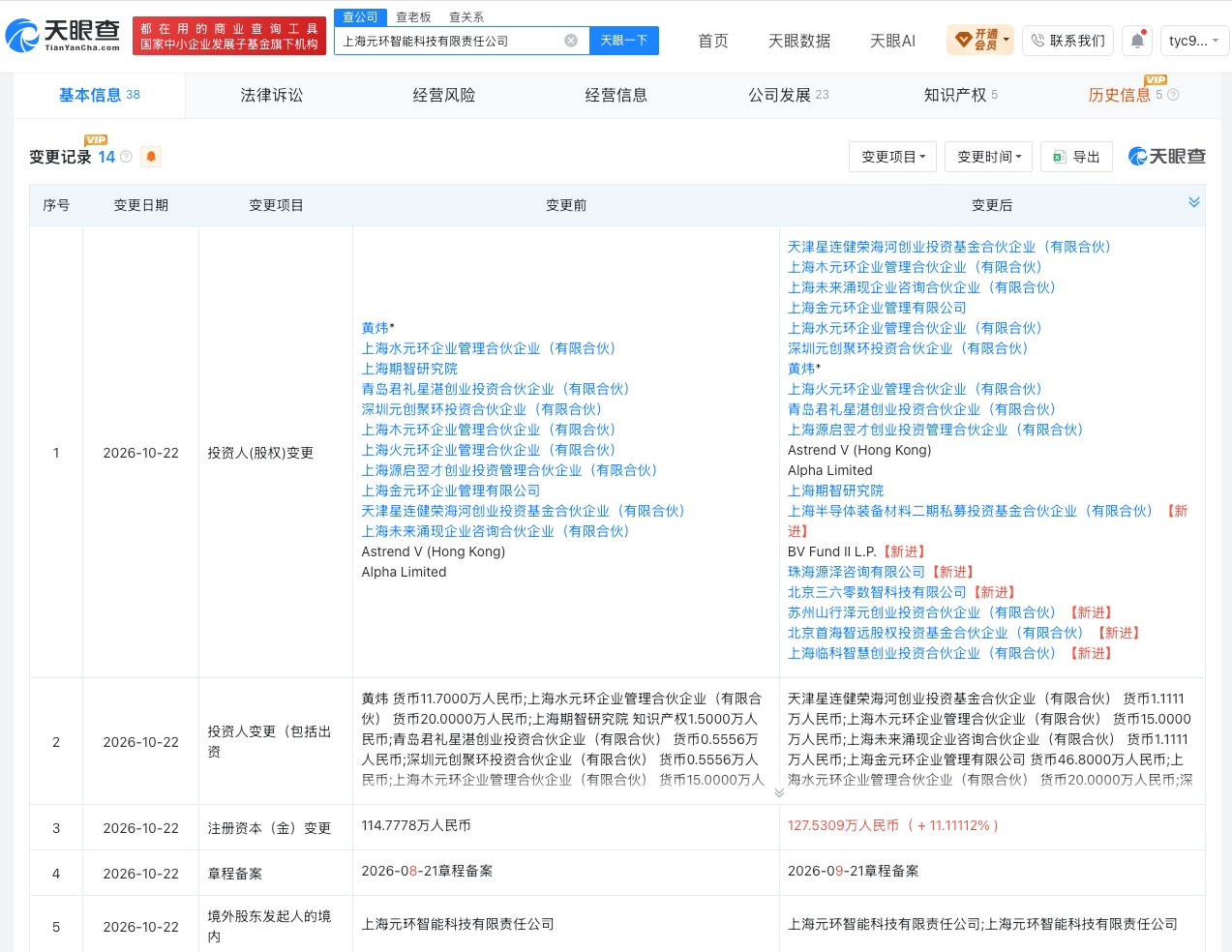The image size is (1232, 952).
Task: Open 黄炜 link in 变更前 column
Action: click(376, 328)
